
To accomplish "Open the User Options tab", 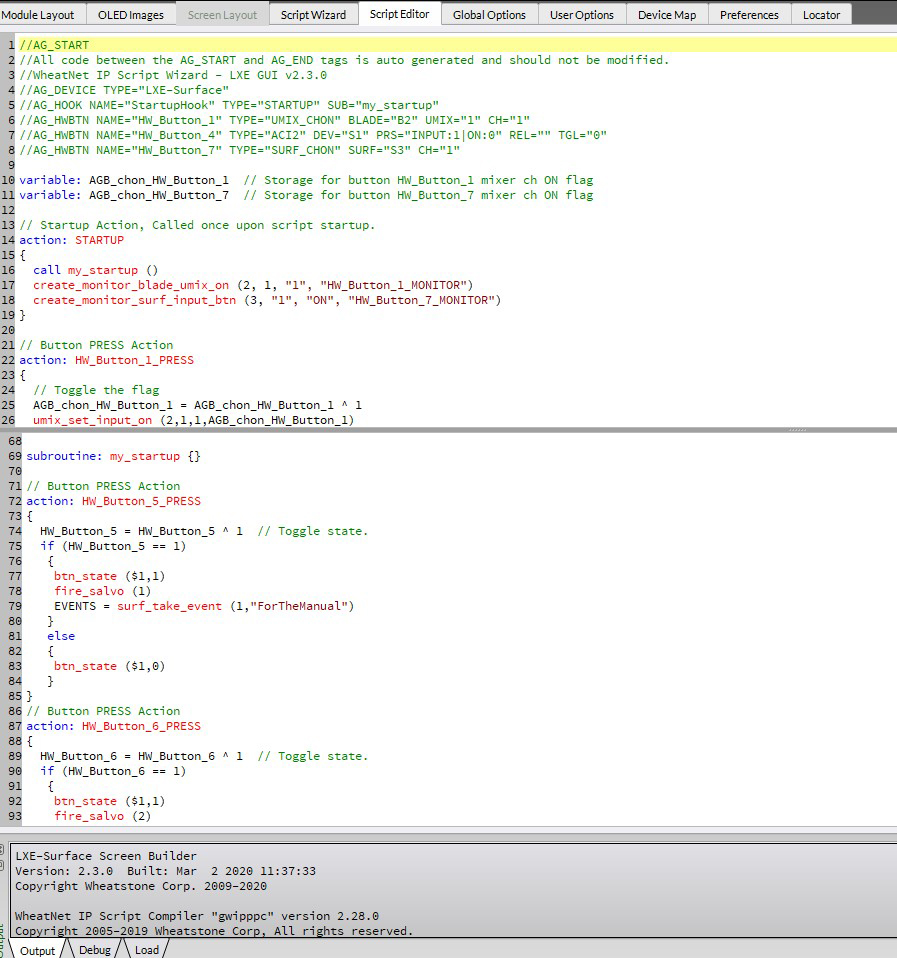I will pyautogui.click(x=582, y=15).
